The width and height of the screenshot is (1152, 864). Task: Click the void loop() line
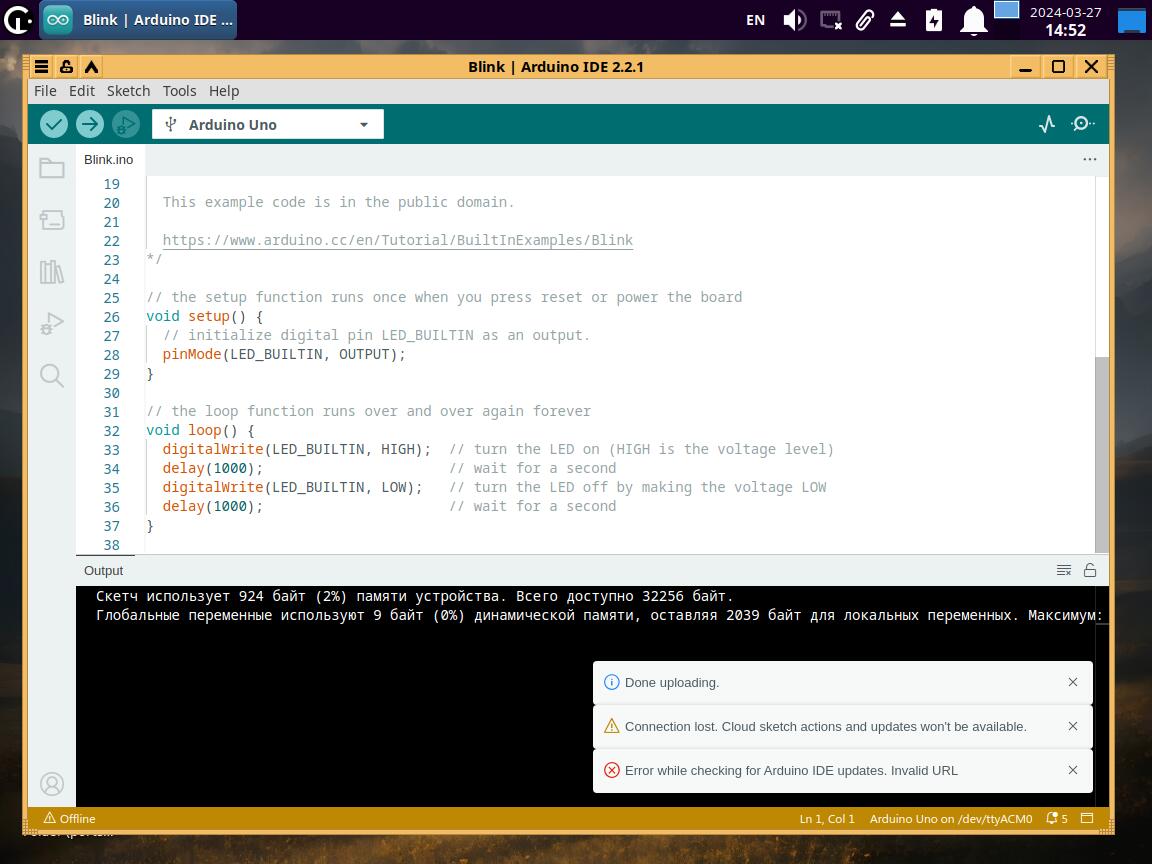click(x=200, y=431)
